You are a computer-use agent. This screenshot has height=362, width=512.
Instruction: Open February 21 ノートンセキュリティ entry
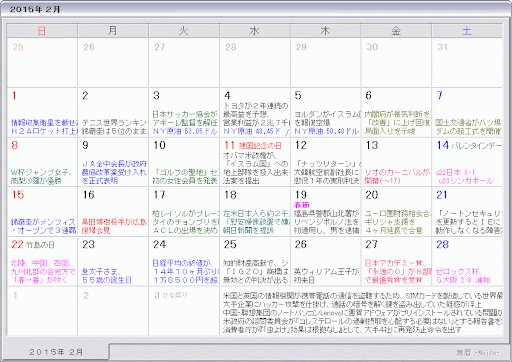click(468, 222)
